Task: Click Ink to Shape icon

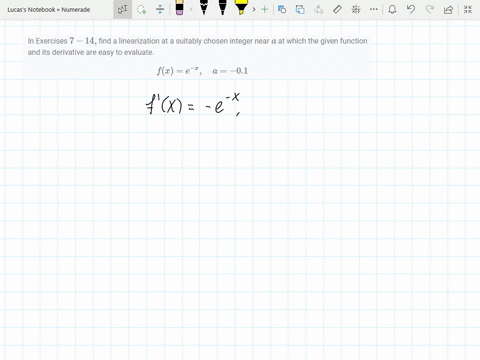Action: pos(300,9)
